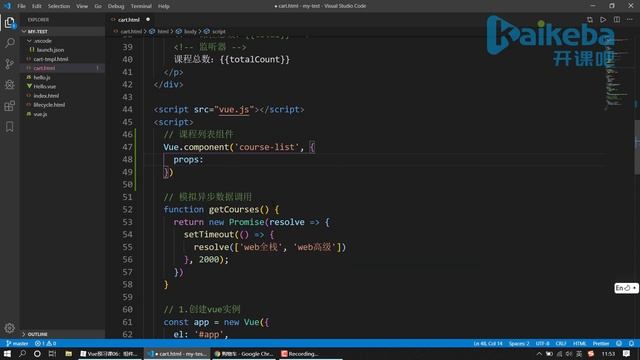Screen dimensions: 640x360
Task: Click the unsaved dot on the cart.html tab
Action: [148, 19]
